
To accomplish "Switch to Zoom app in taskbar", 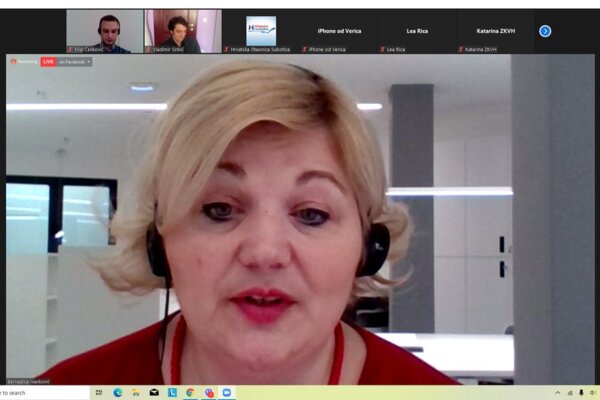I will [226, 393].
